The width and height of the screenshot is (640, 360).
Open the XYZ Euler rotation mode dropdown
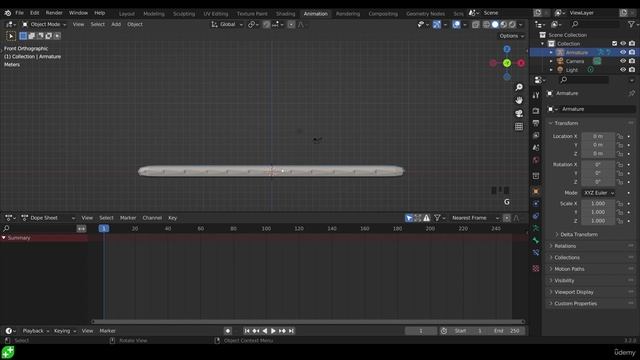[598, 193]
